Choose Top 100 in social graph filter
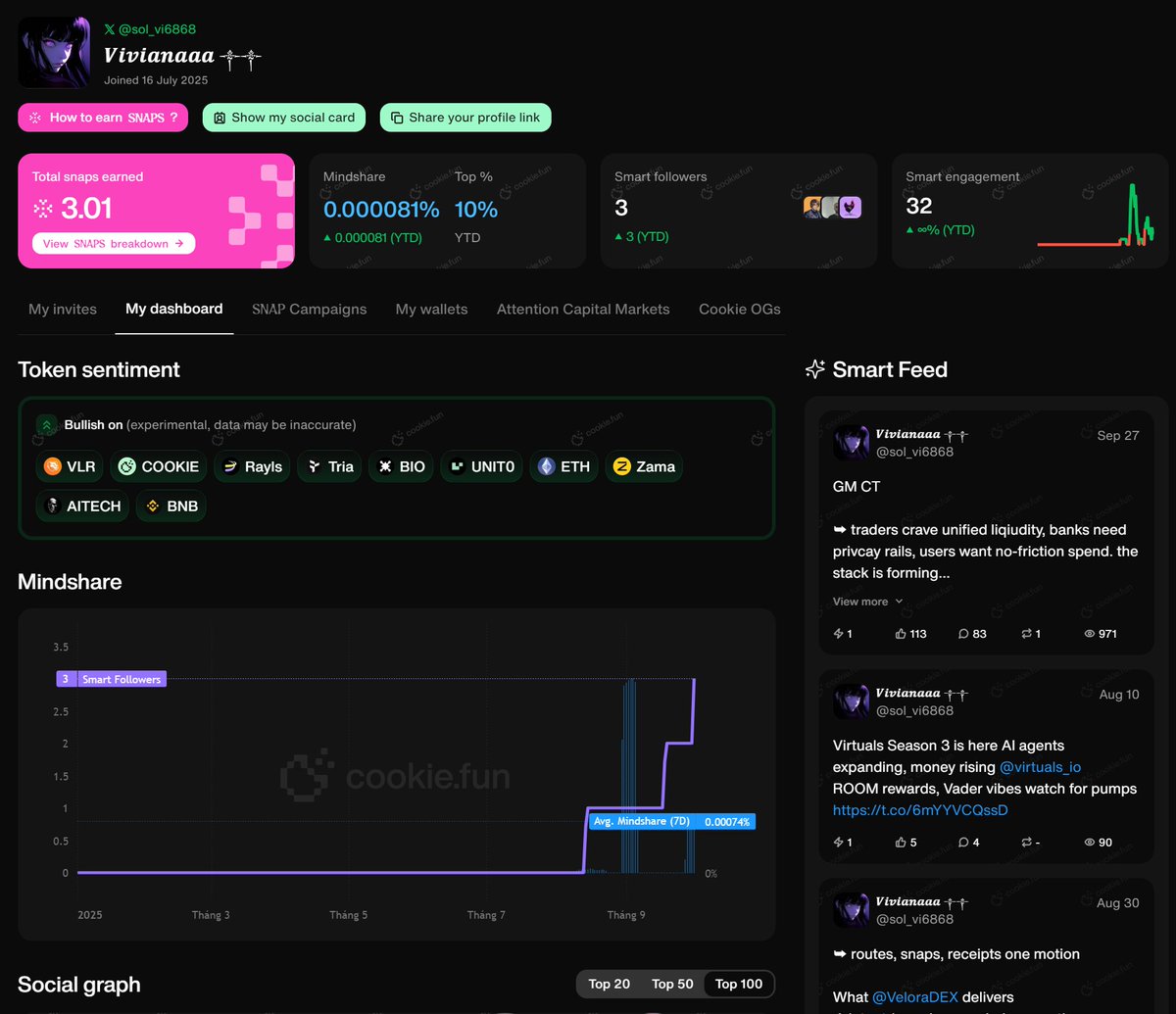This screenshot has width=1176, height=1014. [739, 984]
